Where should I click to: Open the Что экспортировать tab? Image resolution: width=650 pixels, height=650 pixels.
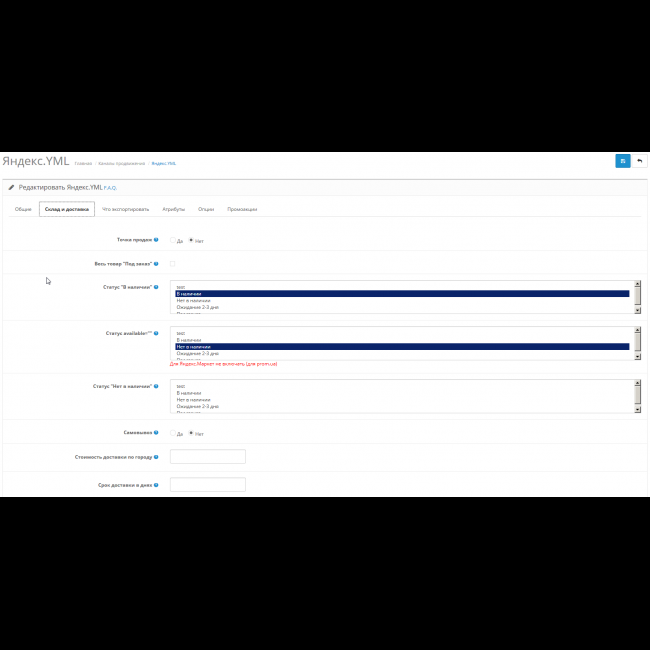click(126, 209)
